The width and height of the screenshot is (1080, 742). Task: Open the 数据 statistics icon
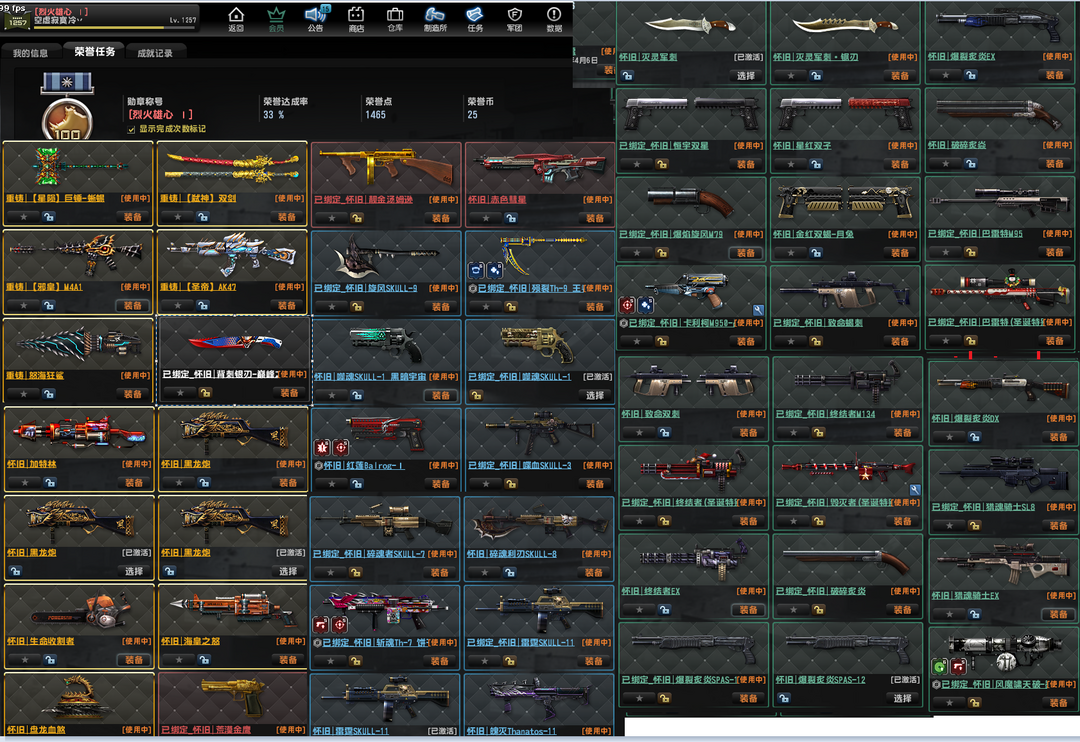point(554,17)
